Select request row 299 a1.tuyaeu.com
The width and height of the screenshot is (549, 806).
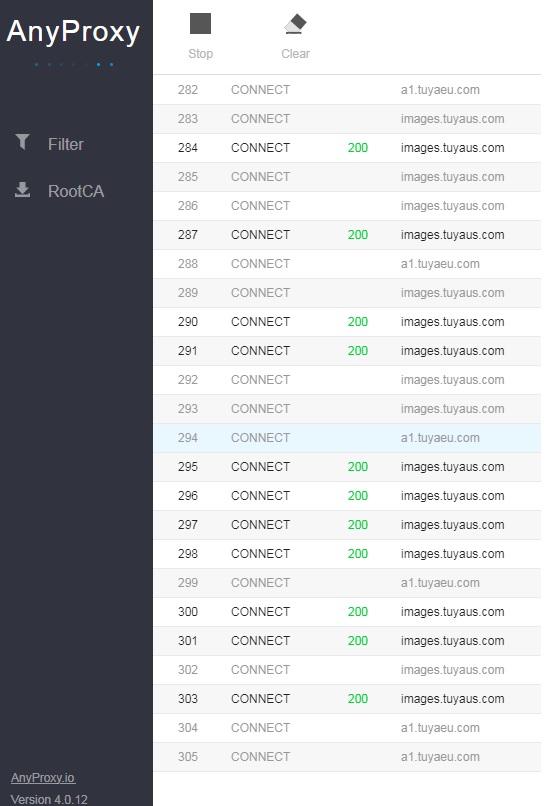point(347,583)
